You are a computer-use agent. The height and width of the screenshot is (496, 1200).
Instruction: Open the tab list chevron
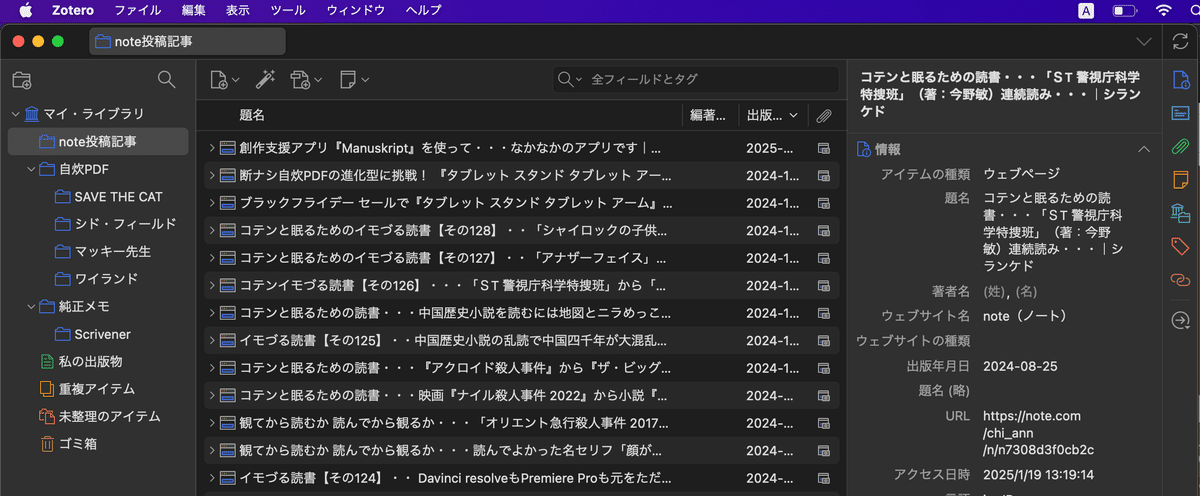(x=1145, y=42)
